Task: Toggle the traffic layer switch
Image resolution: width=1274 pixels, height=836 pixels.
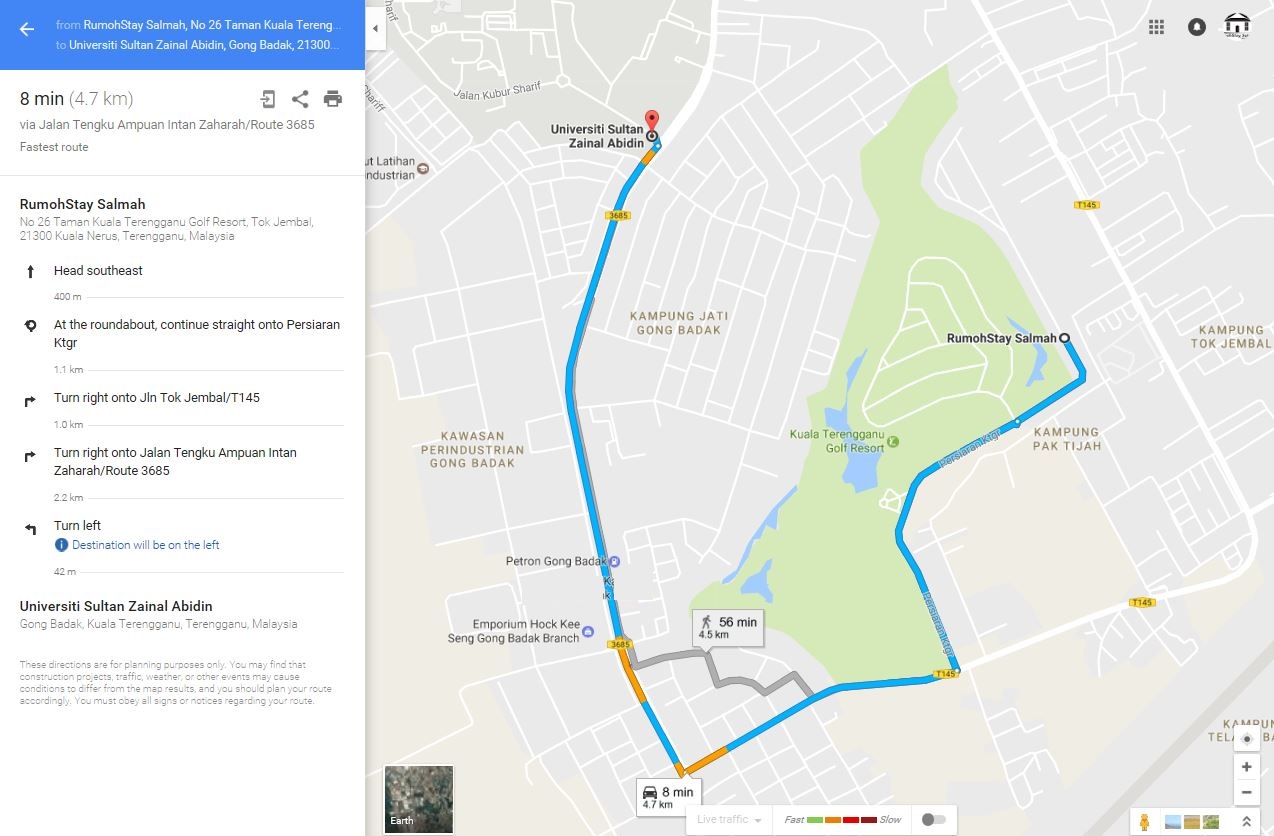Action: [x=933, y=820]
